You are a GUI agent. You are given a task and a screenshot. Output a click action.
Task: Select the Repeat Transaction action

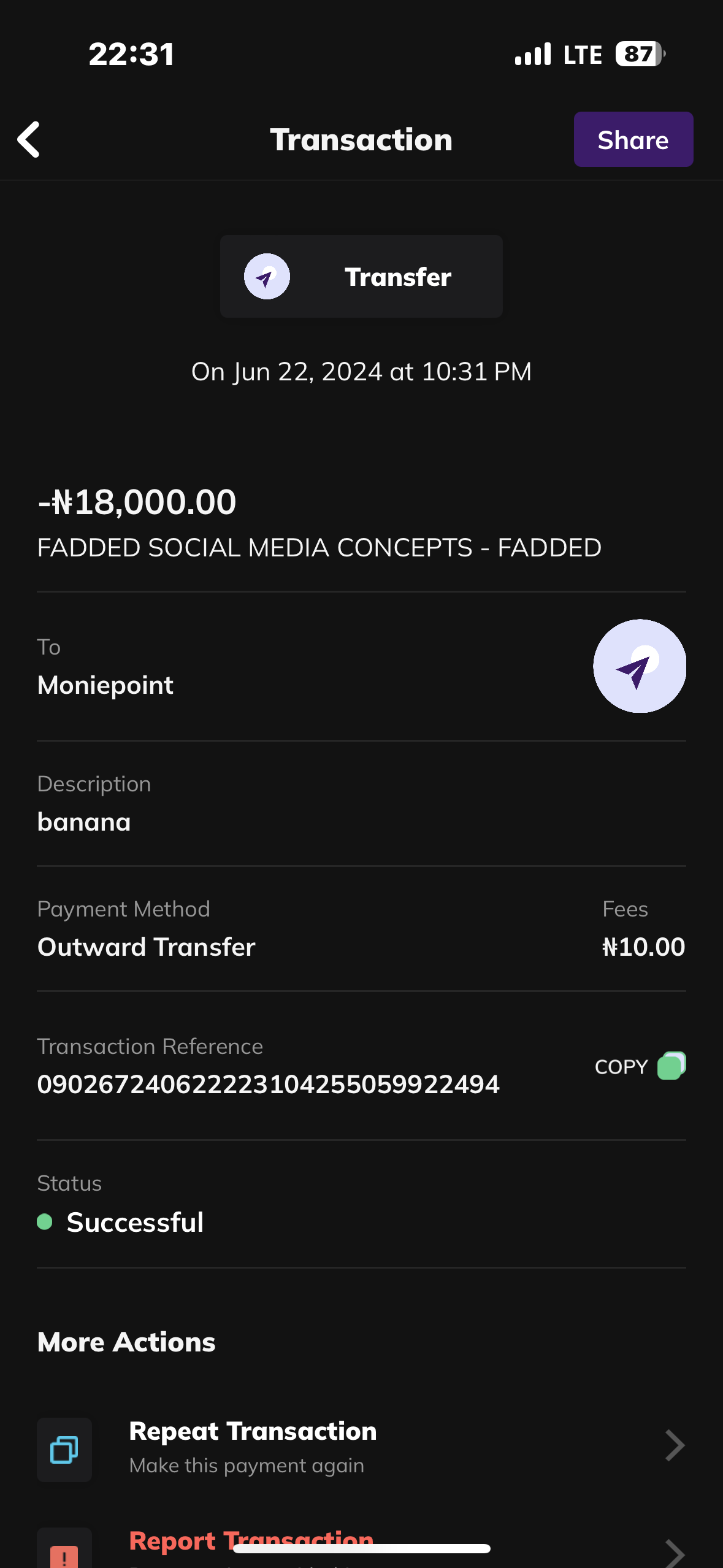[253, 1432]
